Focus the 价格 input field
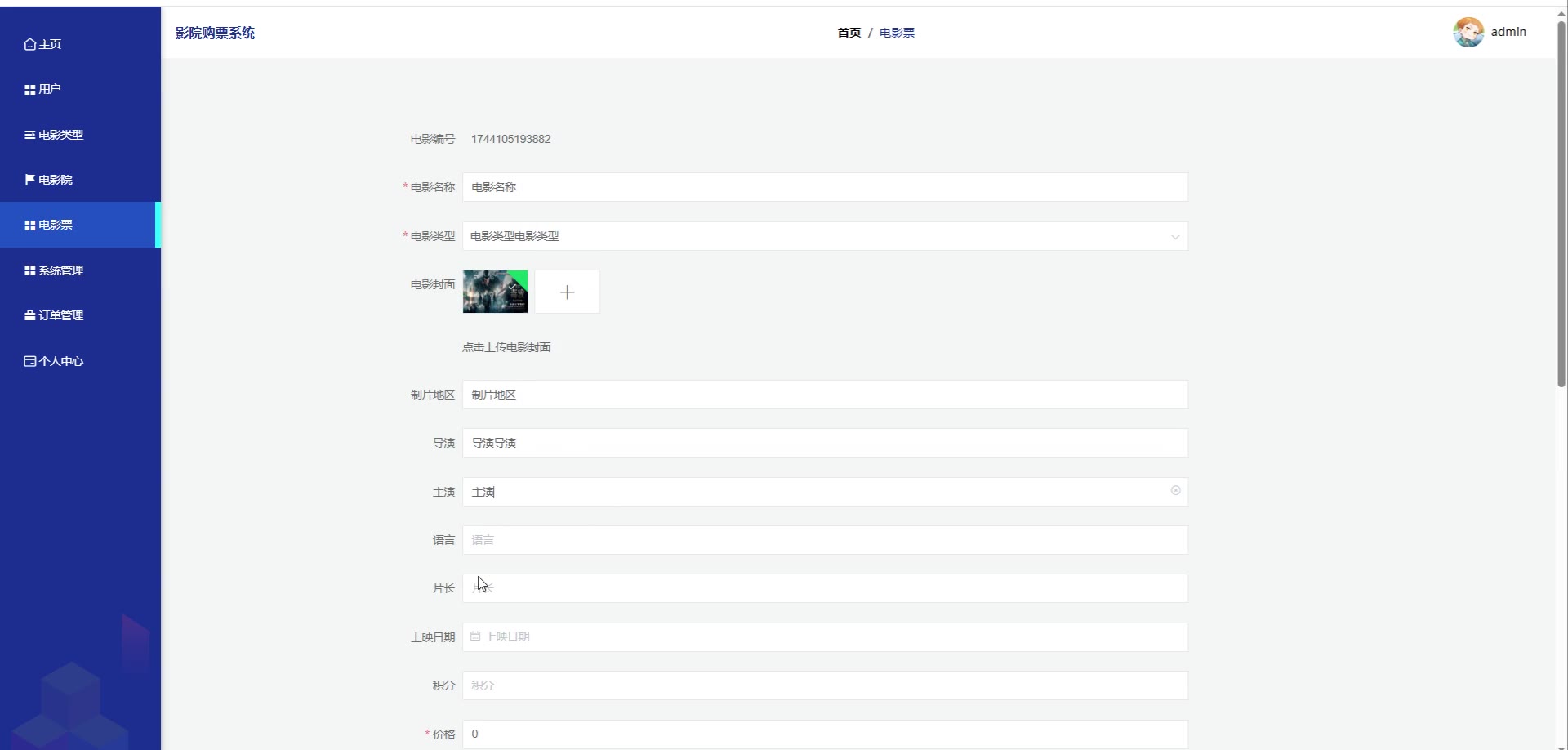The height and width of the screenshot is (750, 1568). pyautogui.click(x=825, y=734)
